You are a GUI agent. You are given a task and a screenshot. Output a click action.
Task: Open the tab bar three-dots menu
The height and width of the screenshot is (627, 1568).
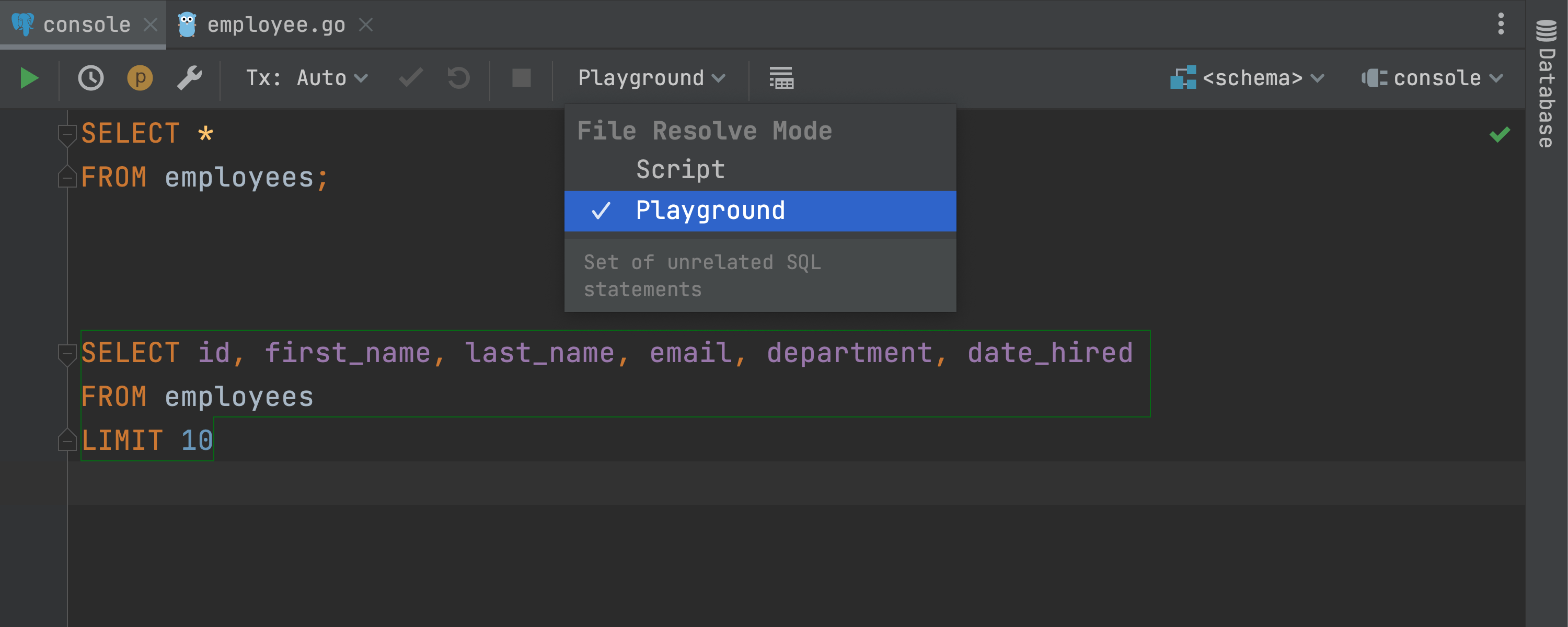point(1501,24)
